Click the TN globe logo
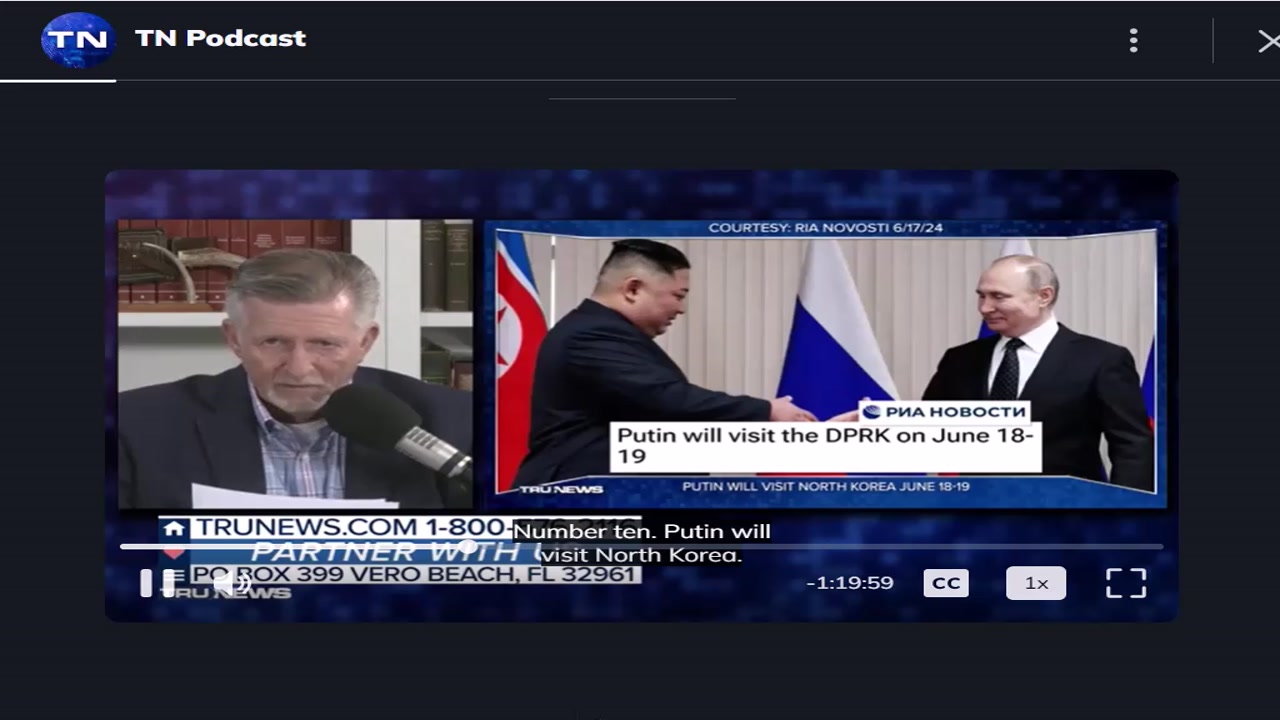Viewport: 1280px width, 720px height. point(78,40)
